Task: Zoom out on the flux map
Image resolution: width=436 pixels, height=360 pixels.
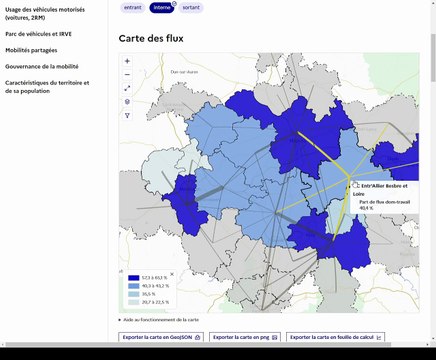Action: pyautogui.click(x=127, y=75)
